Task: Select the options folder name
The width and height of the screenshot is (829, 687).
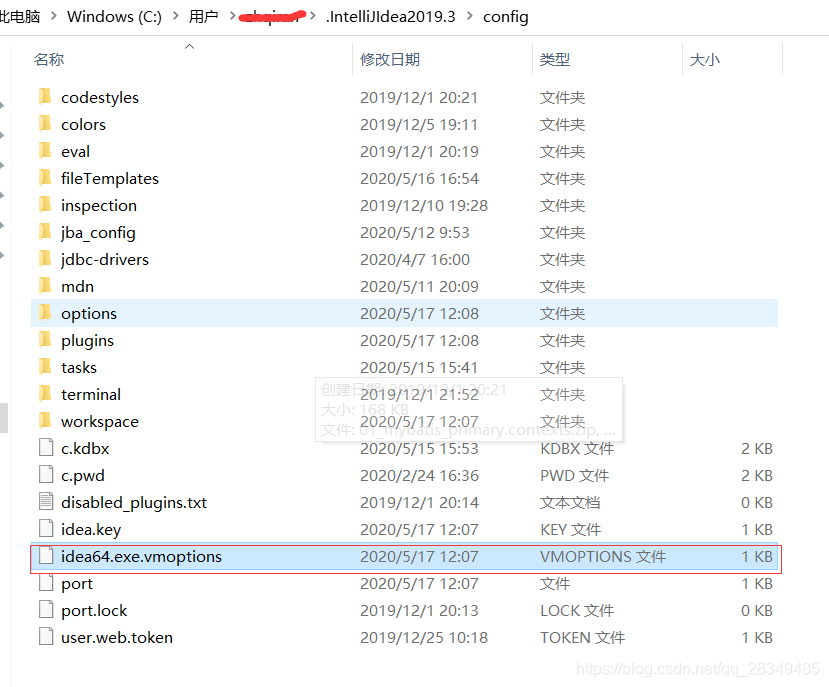Action: coord(89,314)
